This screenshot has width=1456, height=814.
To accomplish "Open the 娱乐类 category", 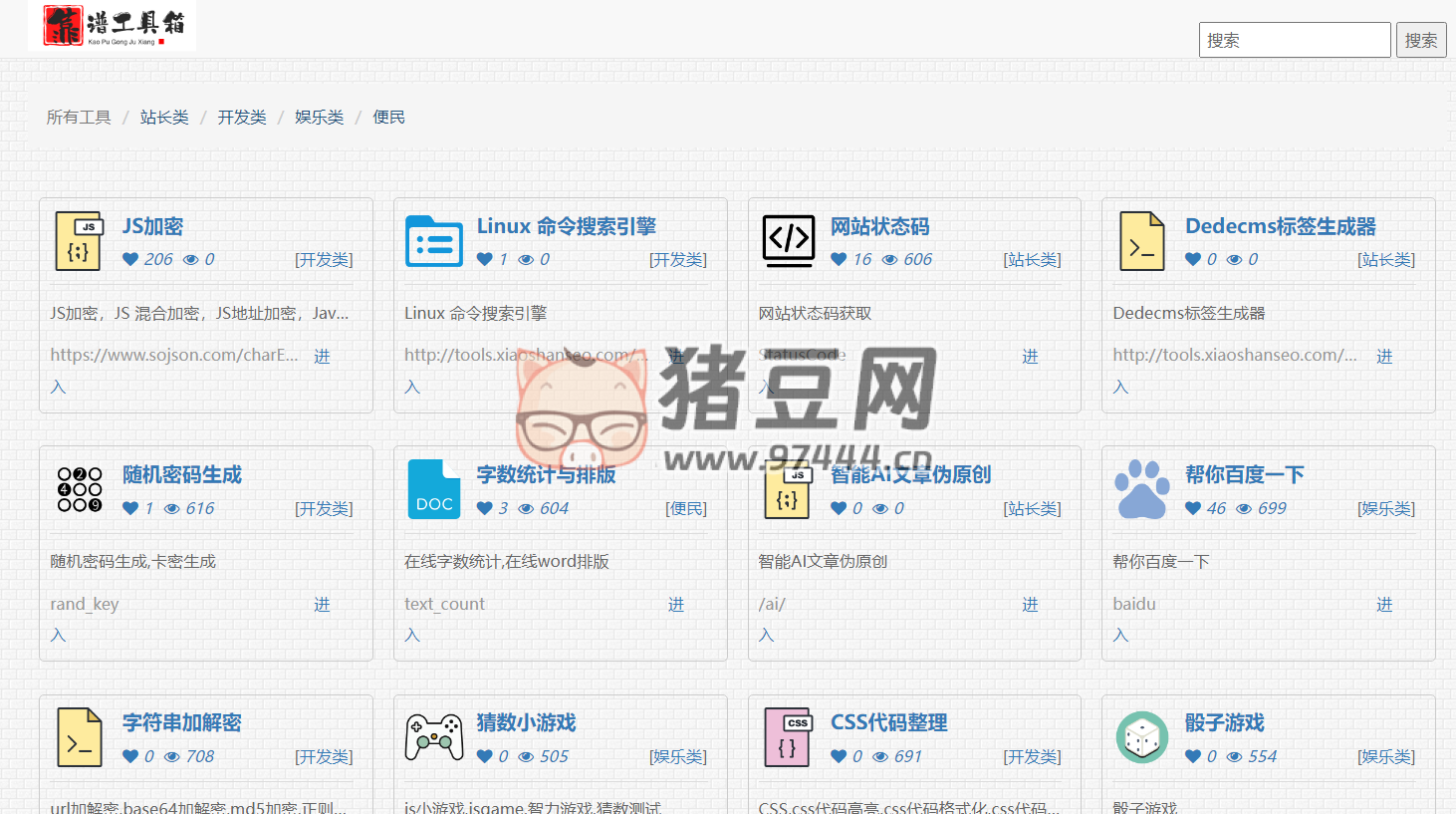I will tap(319, 117).
